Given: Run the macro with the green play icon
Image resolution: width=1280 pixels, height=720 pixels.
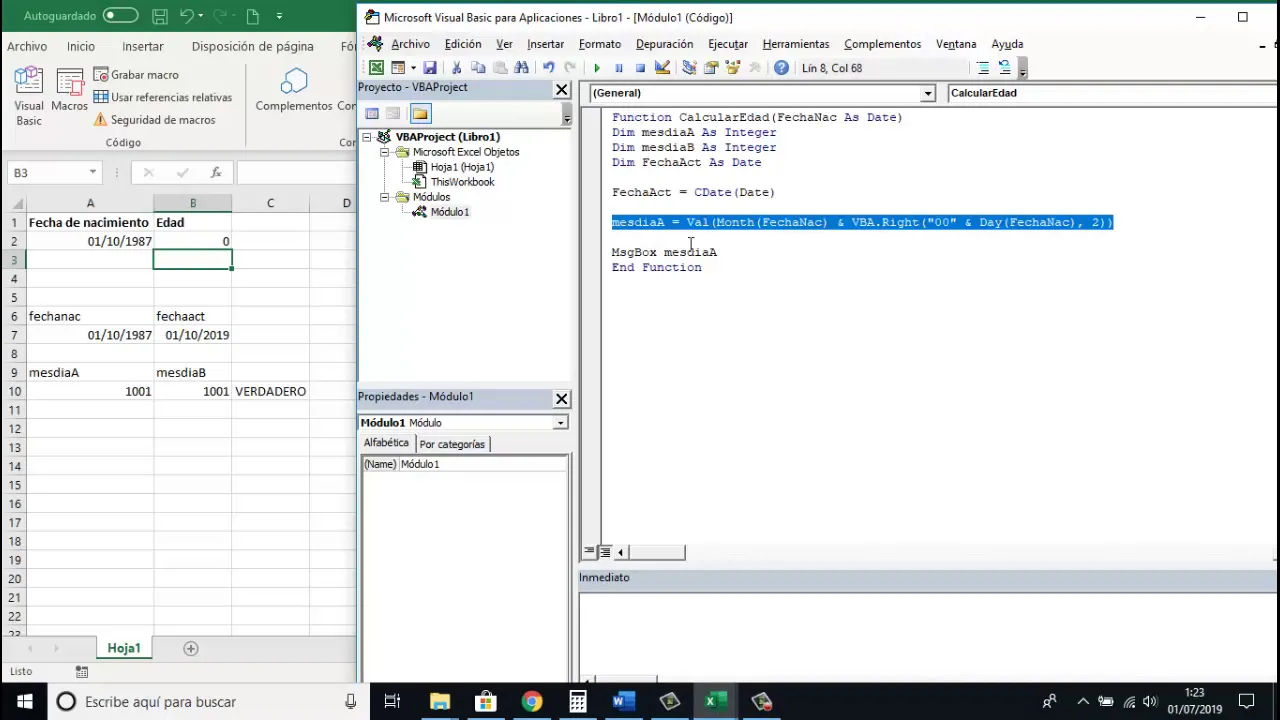Looking at the screenshot, I should (x=597, y=68).
